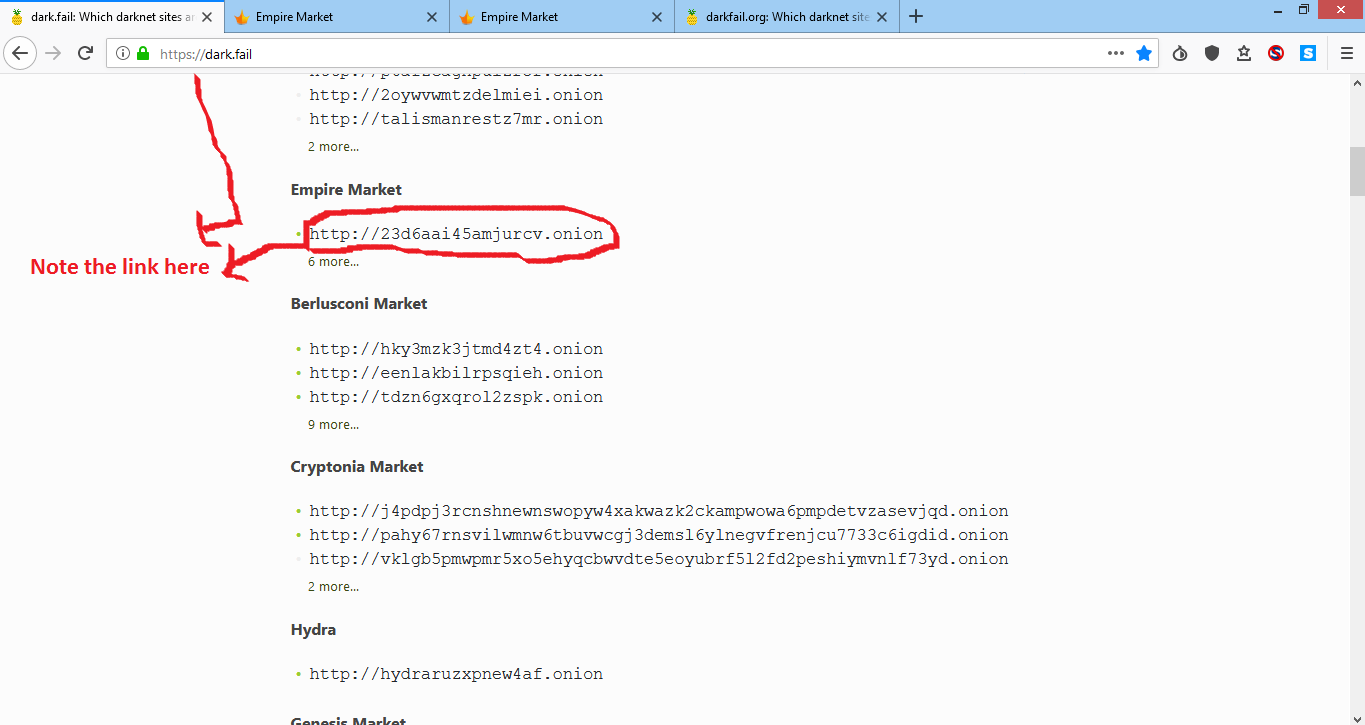Image resolution: width=1365 pixels, height=725 pixels.
Task: Click the Forward navigation arrow
Action: click(53, 54)
